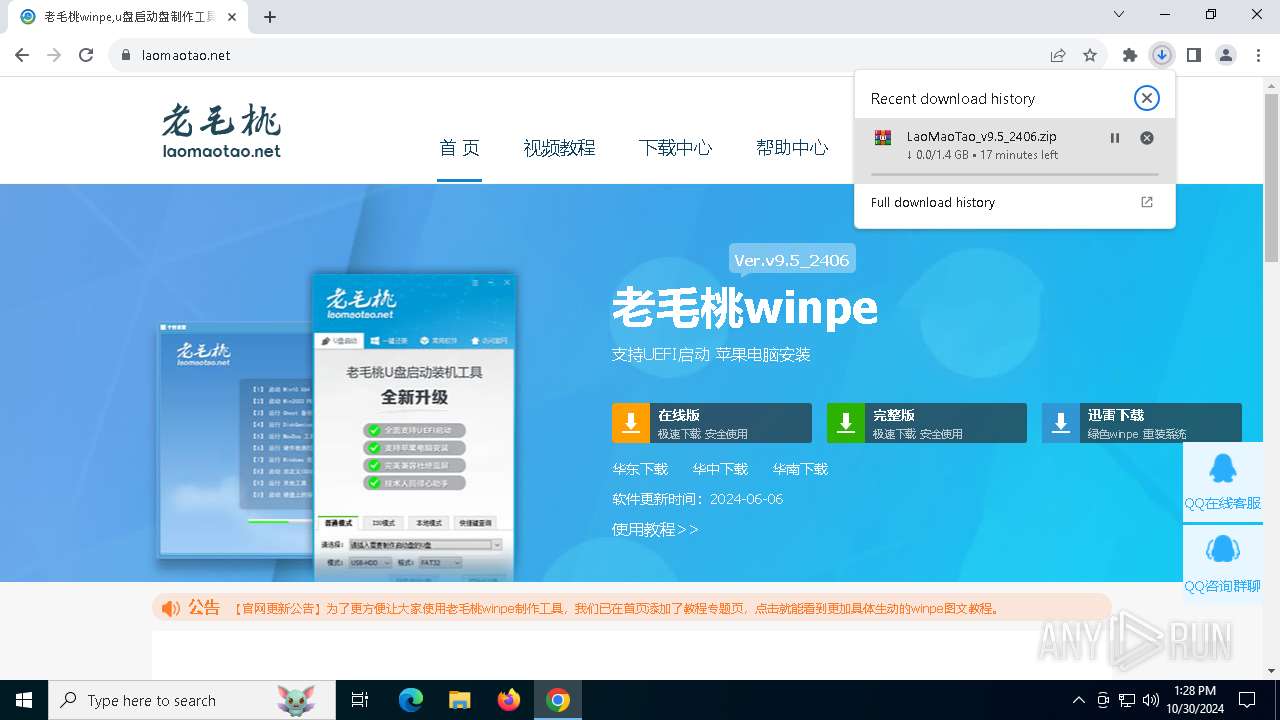The width and height of the screenshot is (1280, 720).
Task: Open QQ在线客服 side widget
Action: [1222, 482]
